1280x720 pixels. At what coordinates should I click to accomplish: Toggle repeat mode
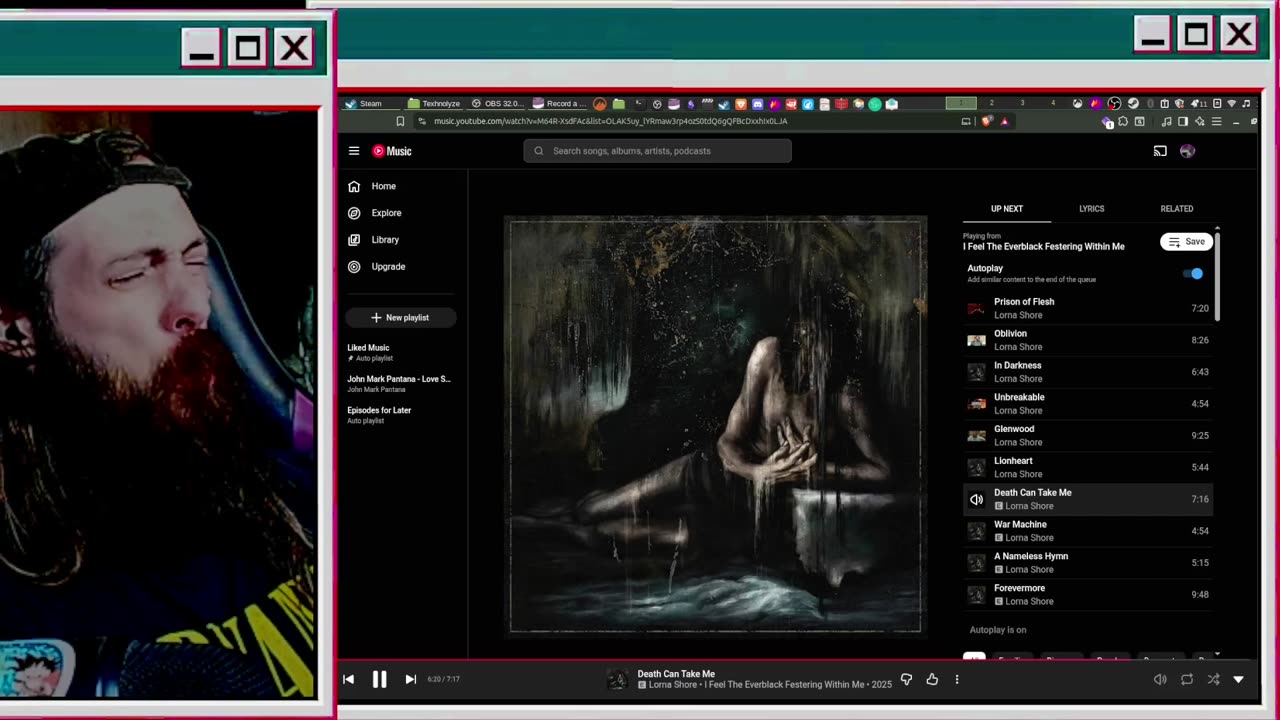1187,680
